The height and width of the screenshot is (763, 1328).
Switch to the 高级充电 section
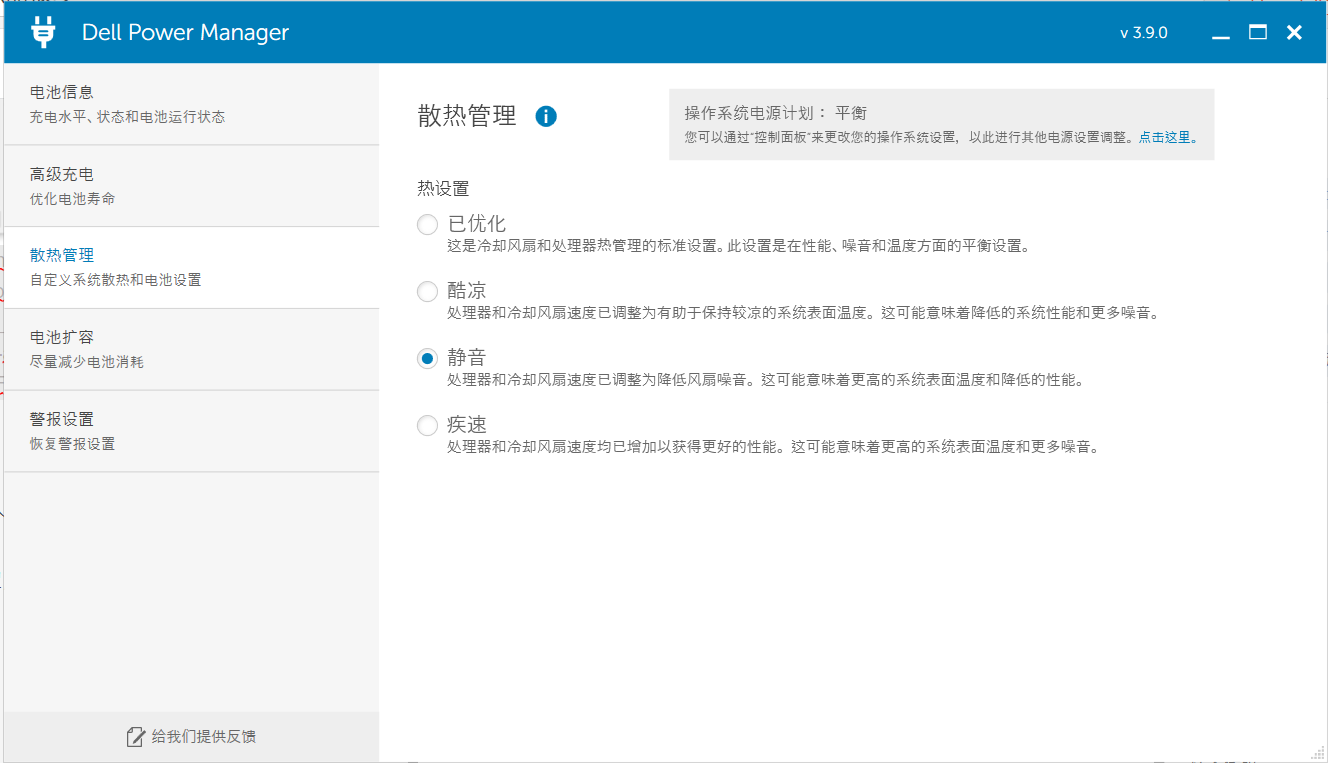[x=192, y=186]
